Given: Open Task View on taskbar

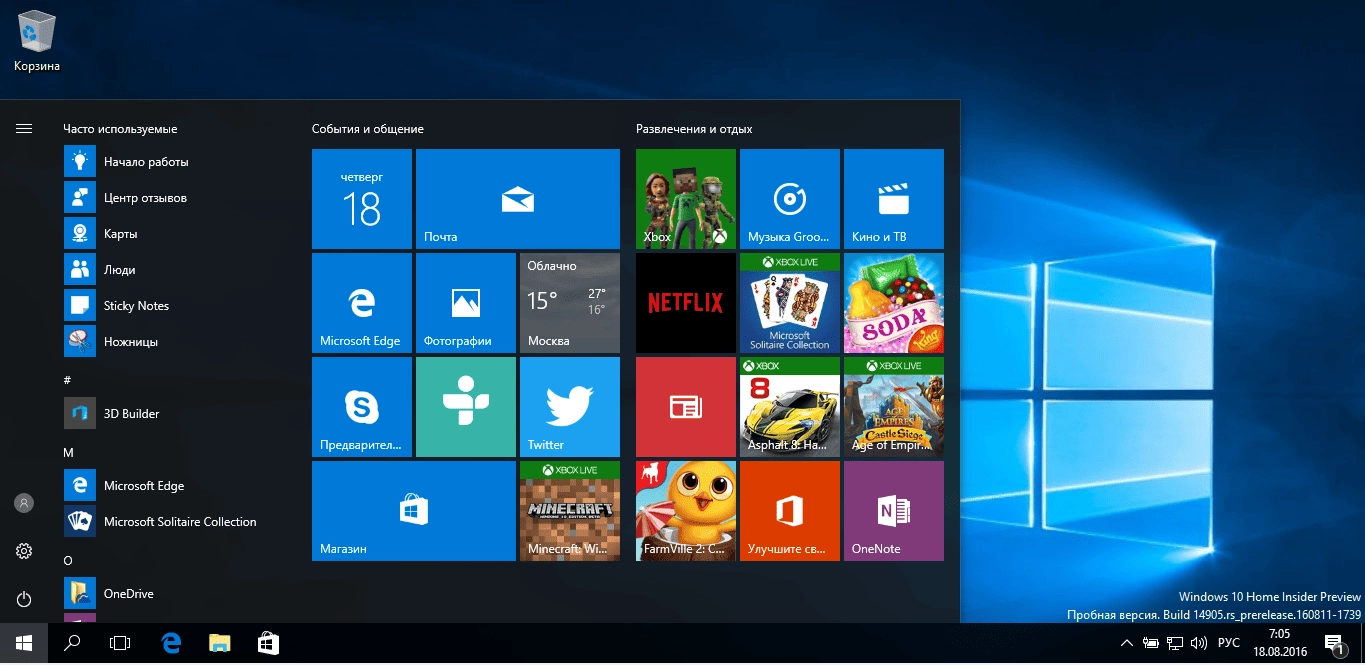Looking at the screenshot, I should coord(120,643).
